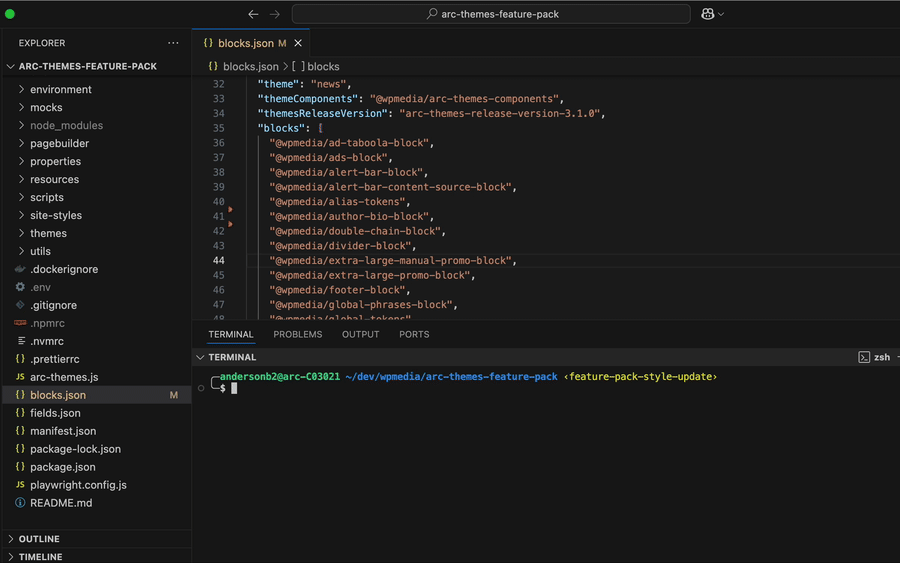Viewport: 900px width, 563px height.
Task: Click the .env gear file icon
Action: 20,287
